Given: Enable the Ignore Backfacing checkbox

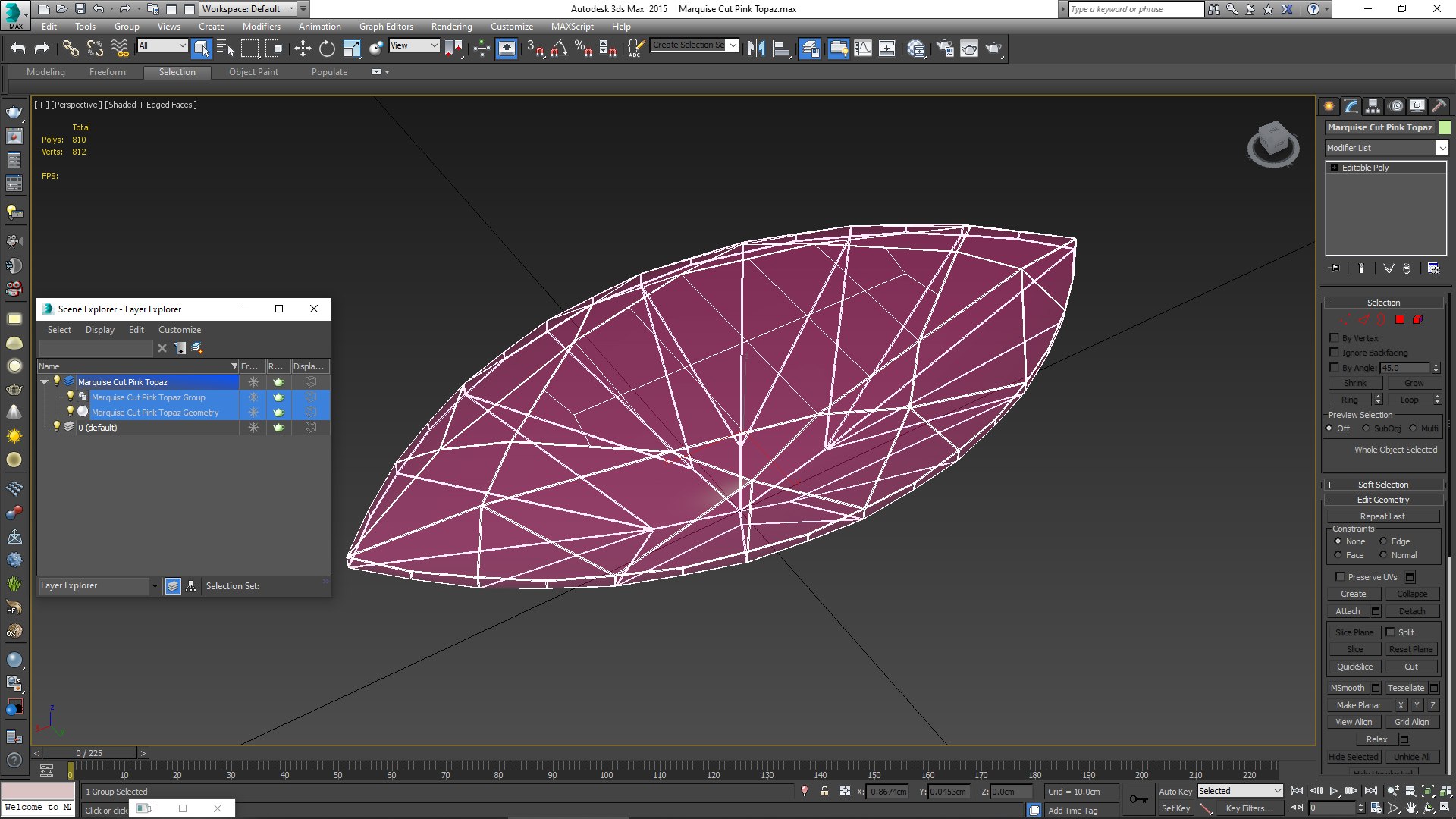Looking at the screenshot, I should [x=1335, y=353].
